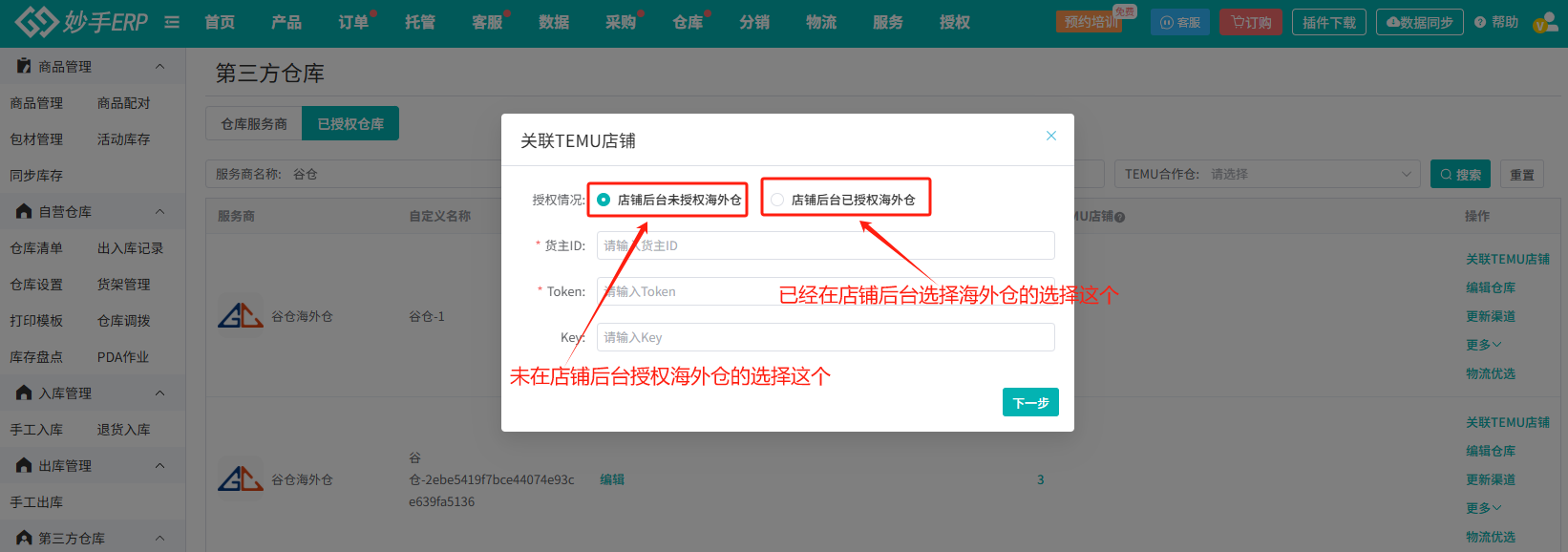
Task: Collapse the 自营仓库 sidebar section chevron
Action: (159, 211)
